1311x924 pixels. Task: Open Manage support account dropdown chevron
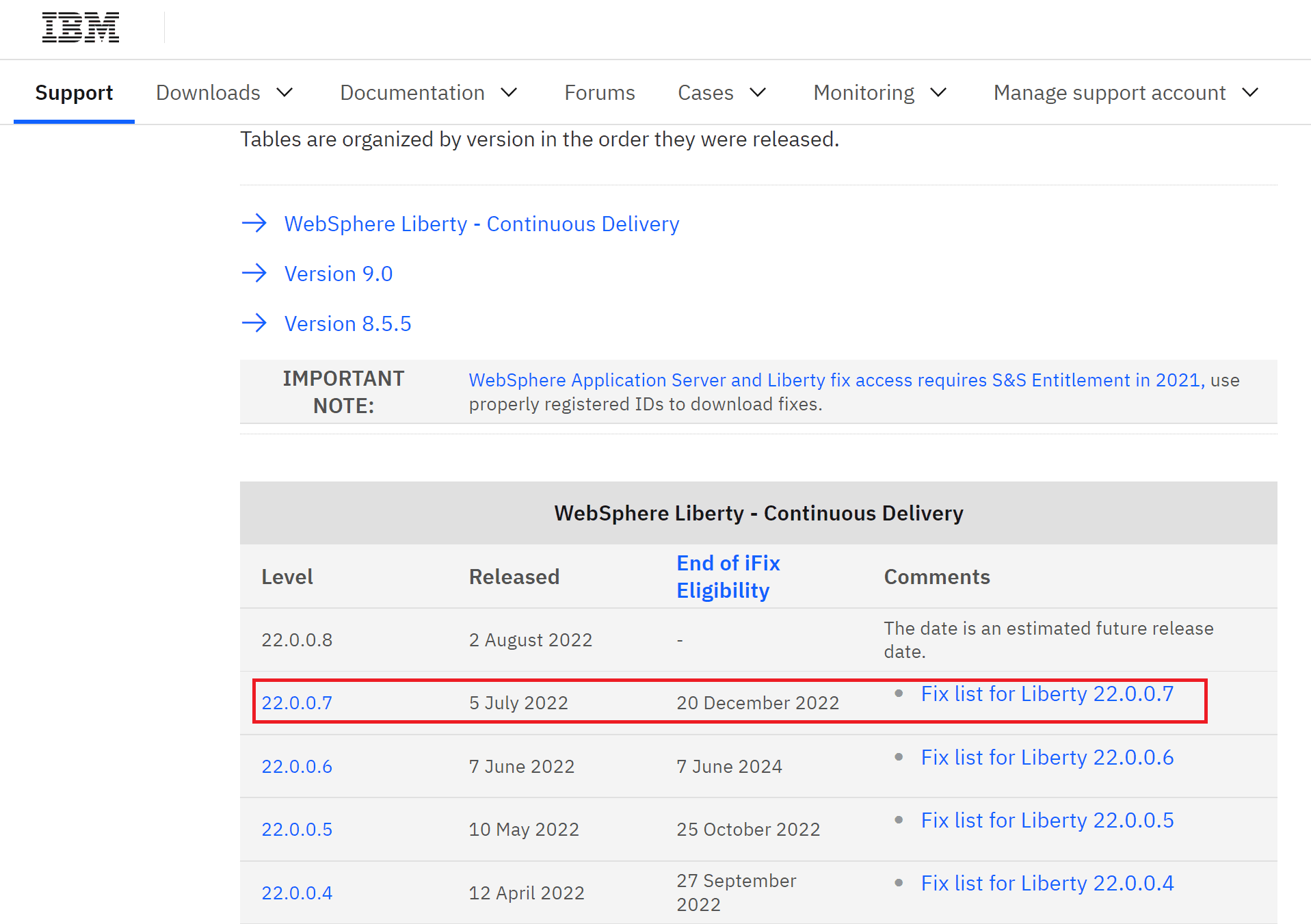pos(1250,92)
